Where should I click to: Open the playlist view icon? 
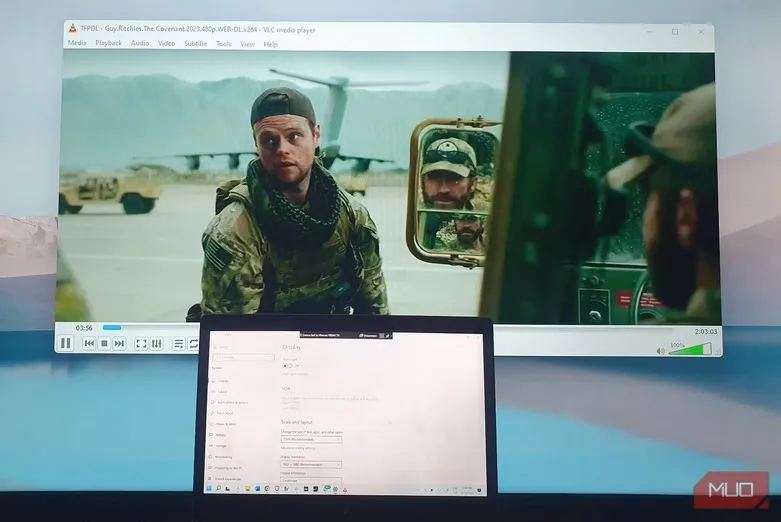178,343
